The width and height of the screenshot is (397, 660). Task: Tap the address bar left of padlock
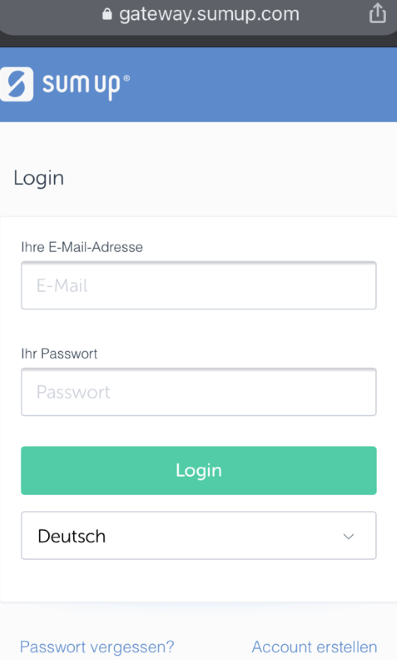pyautogui.click(x=51, y=14)
